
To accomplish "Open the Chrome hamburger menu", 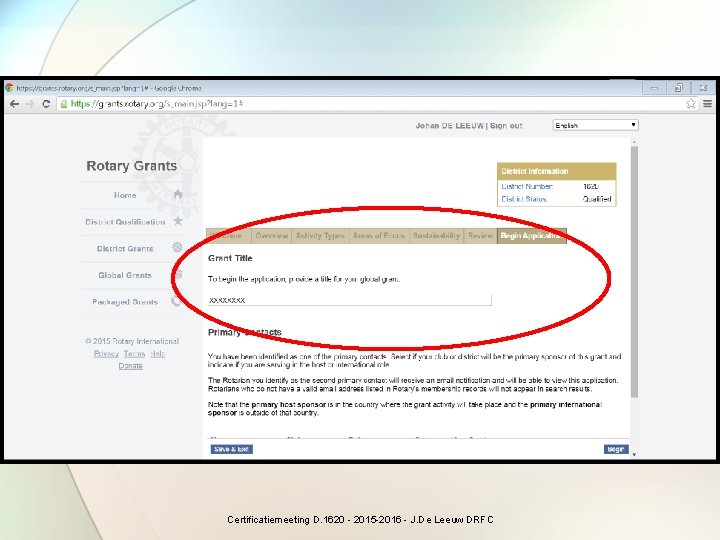I will 708,104.
